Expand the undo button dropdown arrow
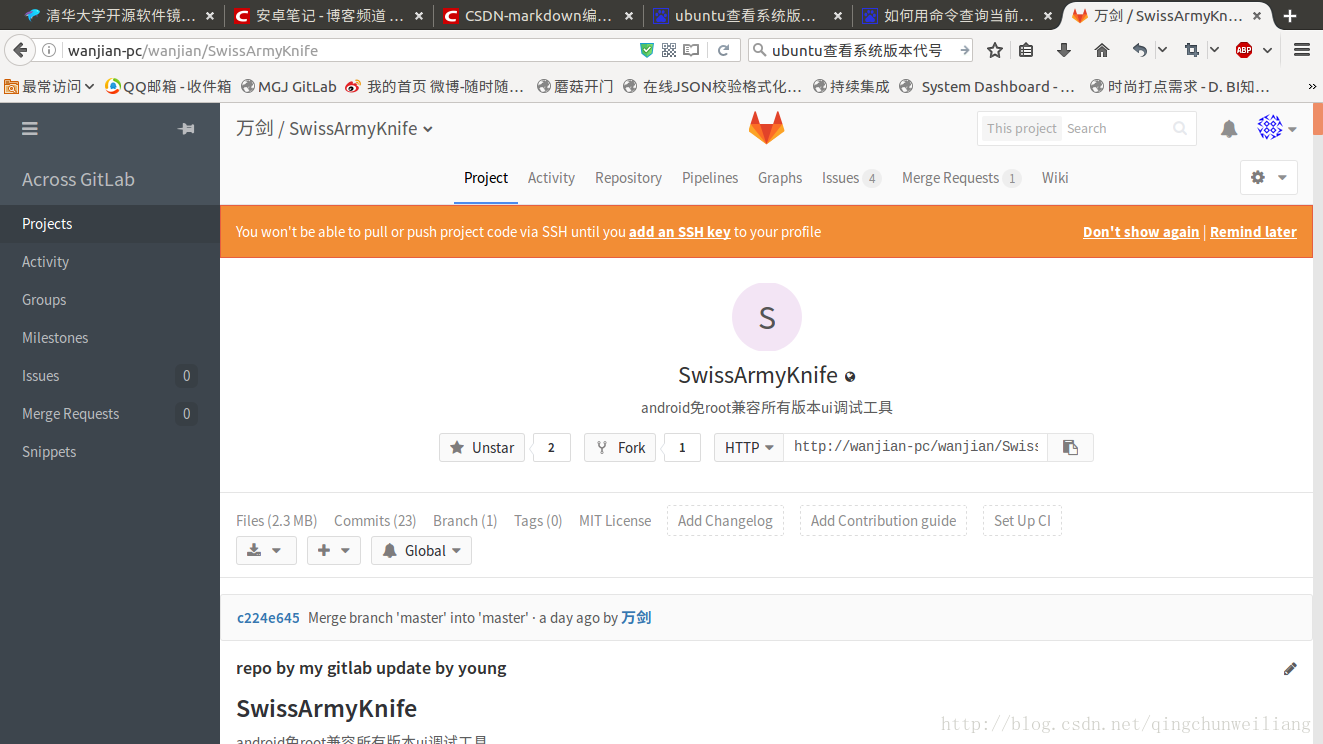This screenshot has height=744, width=1323. 1162,50
